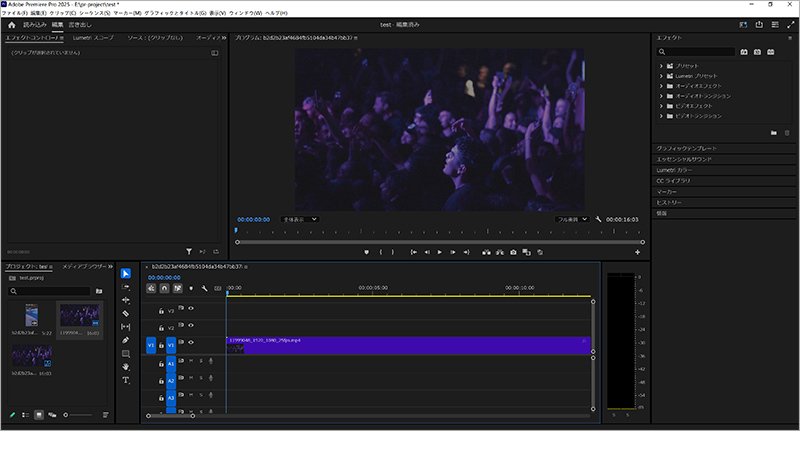The width and height of the screenshot is (800, 451).
Task: Toggle V1 source patching button
Action: [151, 345]
